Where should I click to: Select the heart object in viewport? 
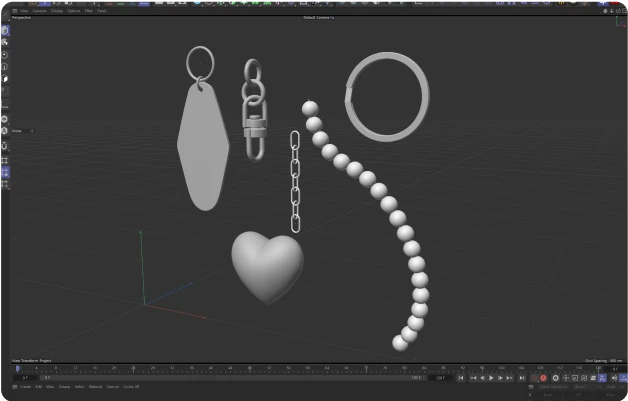pyautogui.click(x=268, y=267)
